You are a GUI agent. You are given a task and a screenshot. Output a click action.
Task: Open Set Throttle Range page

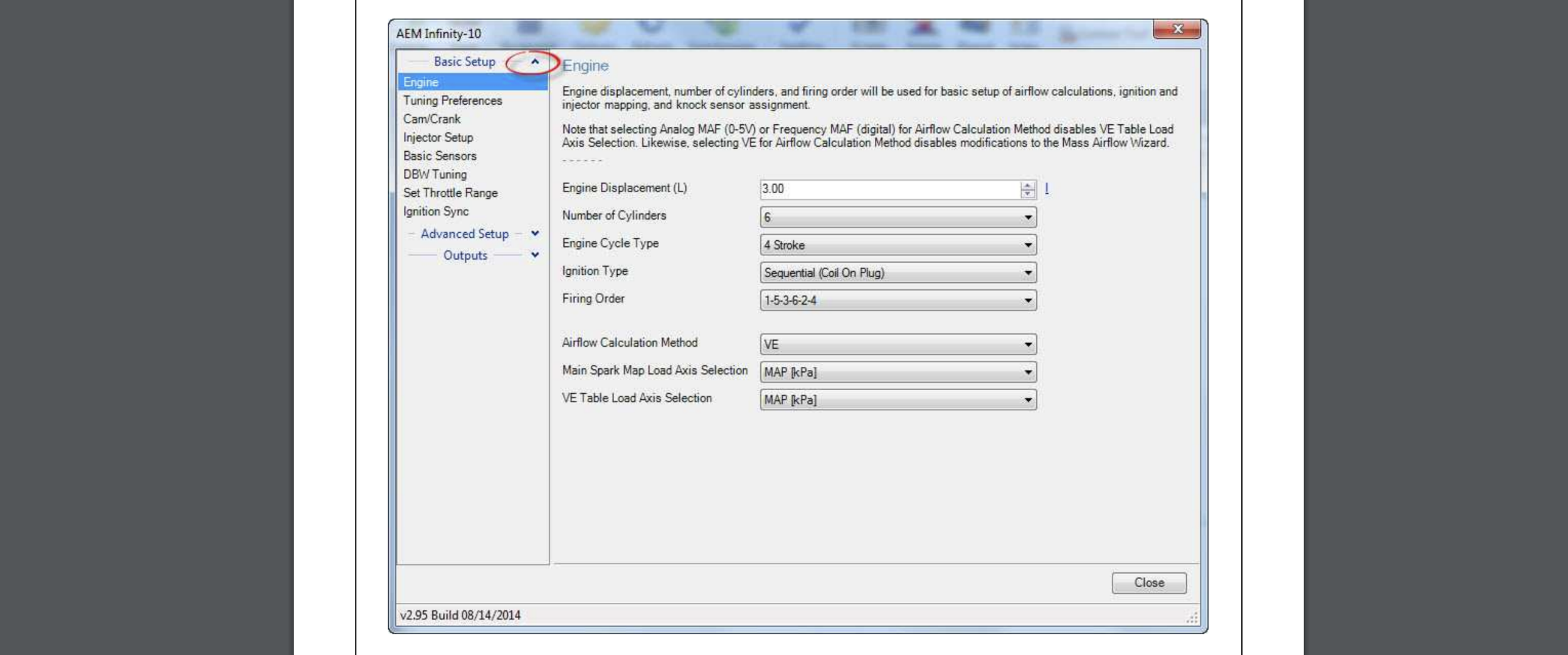pyautogui.click(x=450, y=193)
